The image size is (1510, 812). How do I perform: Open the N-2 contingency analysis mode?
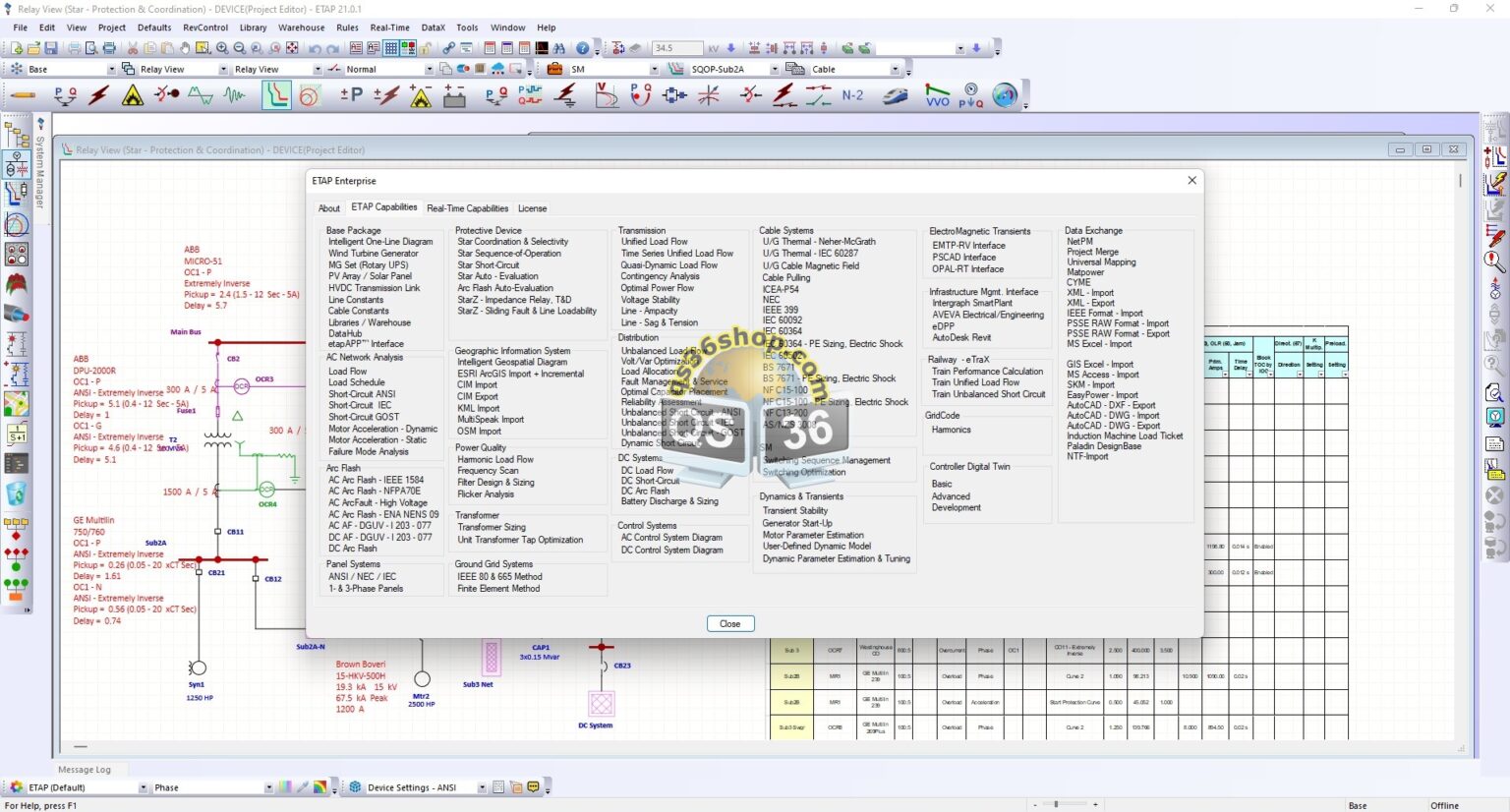(x=852, y=95)
